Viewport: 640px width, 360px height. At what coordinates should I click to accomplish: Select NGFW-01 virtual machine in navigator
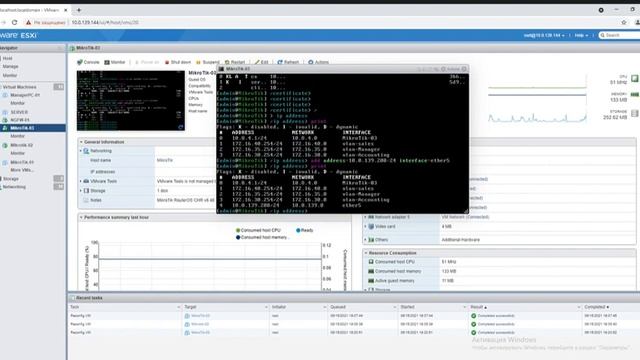click(20, 120)
